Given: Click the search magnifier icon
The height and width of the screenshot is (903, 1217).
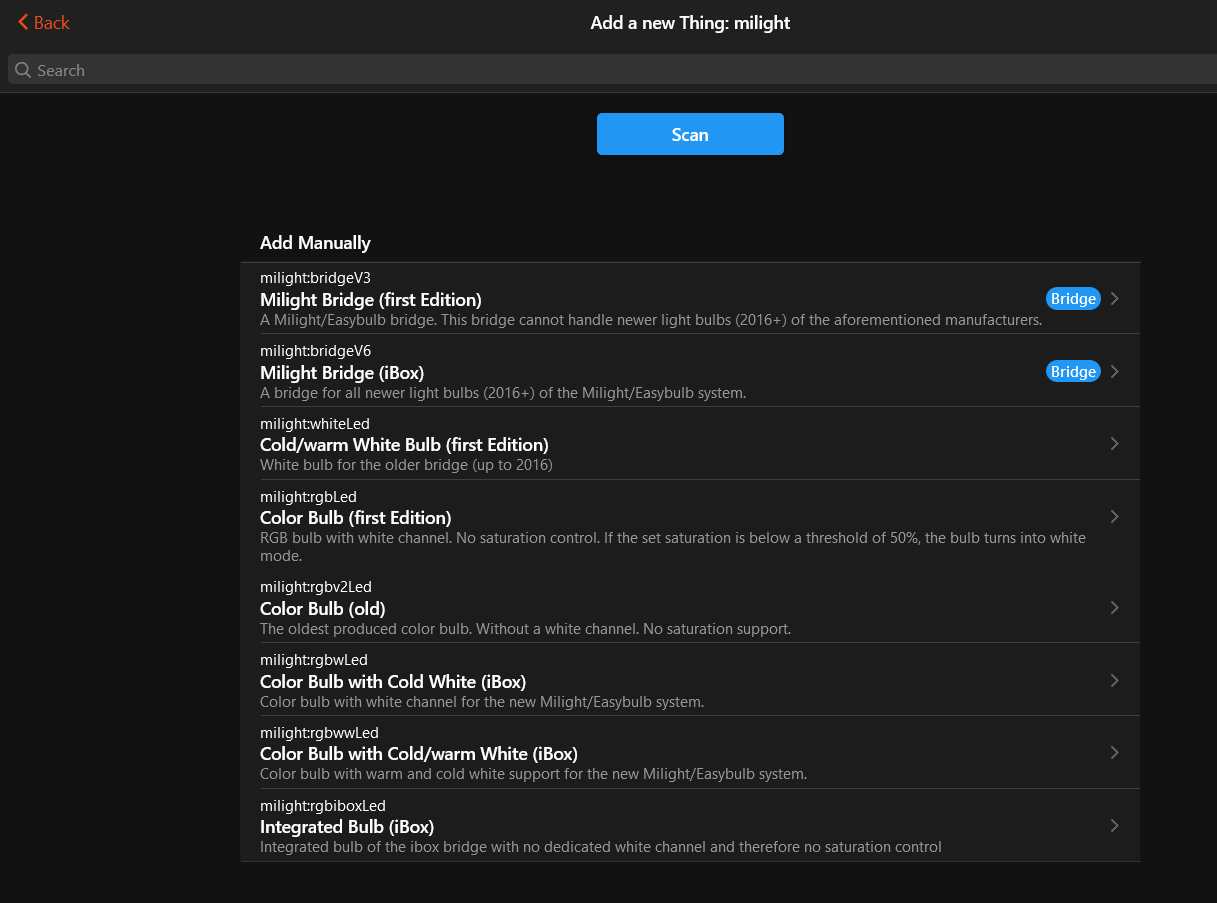Looking at the screenshot, I should (23, 70).
